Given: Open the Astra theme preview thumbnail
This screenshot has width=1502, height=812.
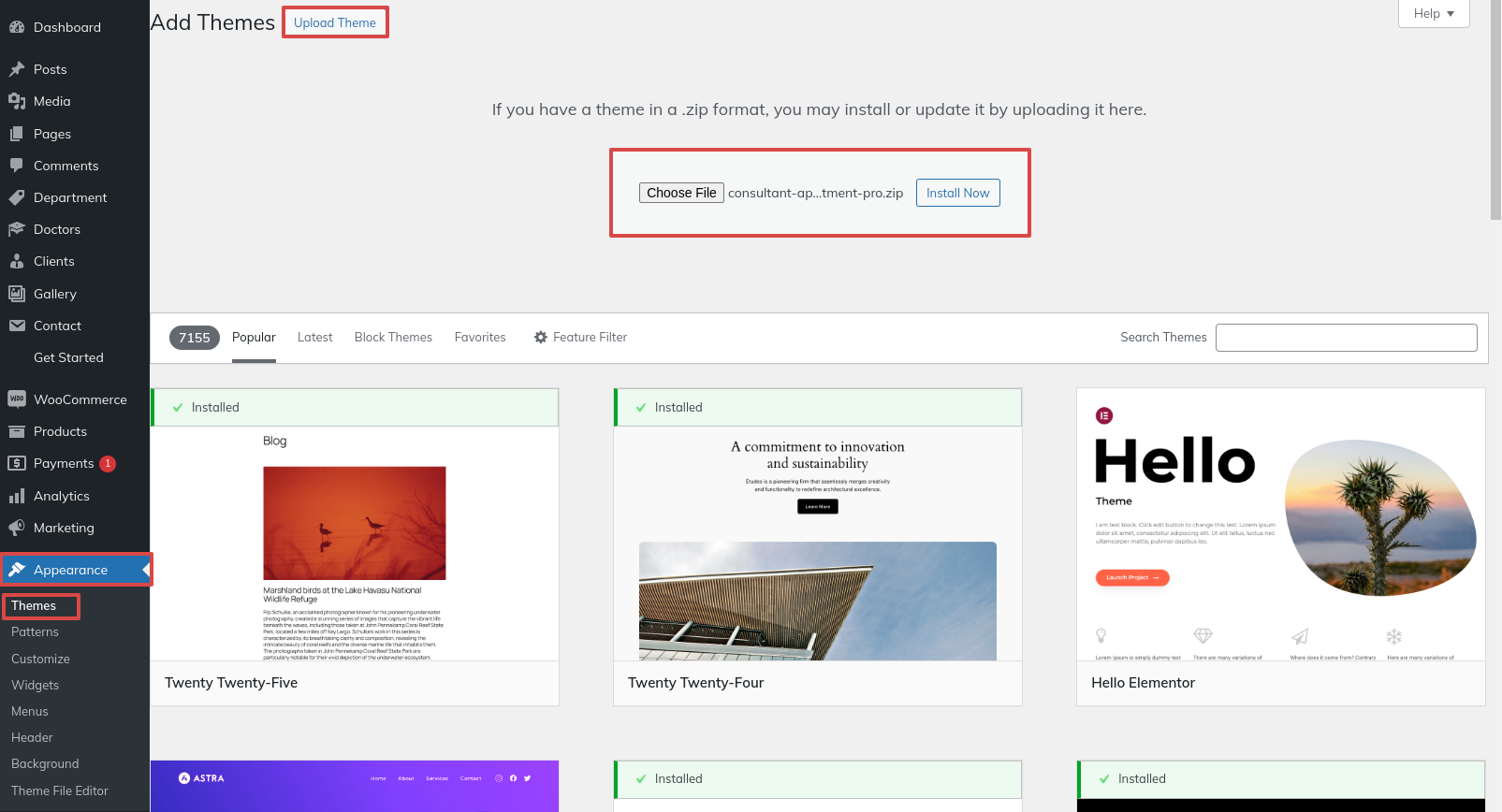Looking at the screenshot, I should [355, 786].
